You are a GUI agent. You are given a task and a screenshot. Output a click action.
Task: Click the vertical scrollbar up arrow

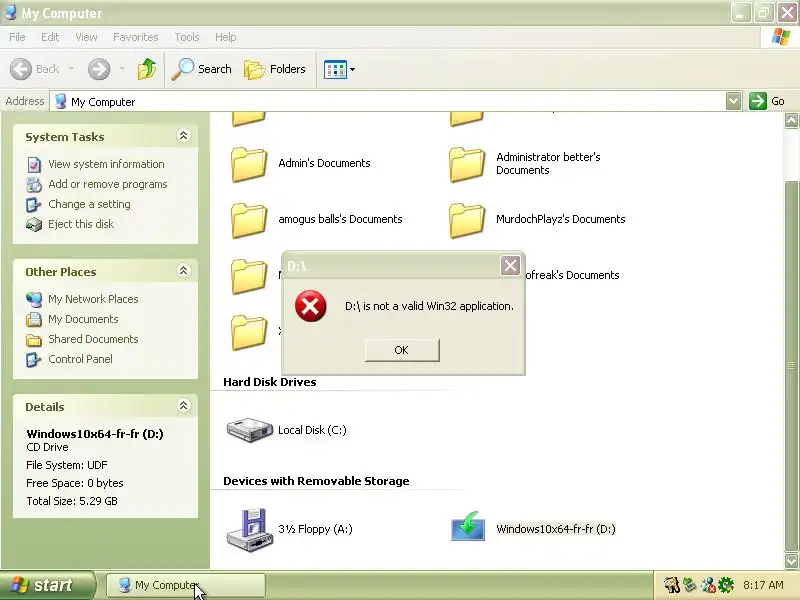click(791, 121)
